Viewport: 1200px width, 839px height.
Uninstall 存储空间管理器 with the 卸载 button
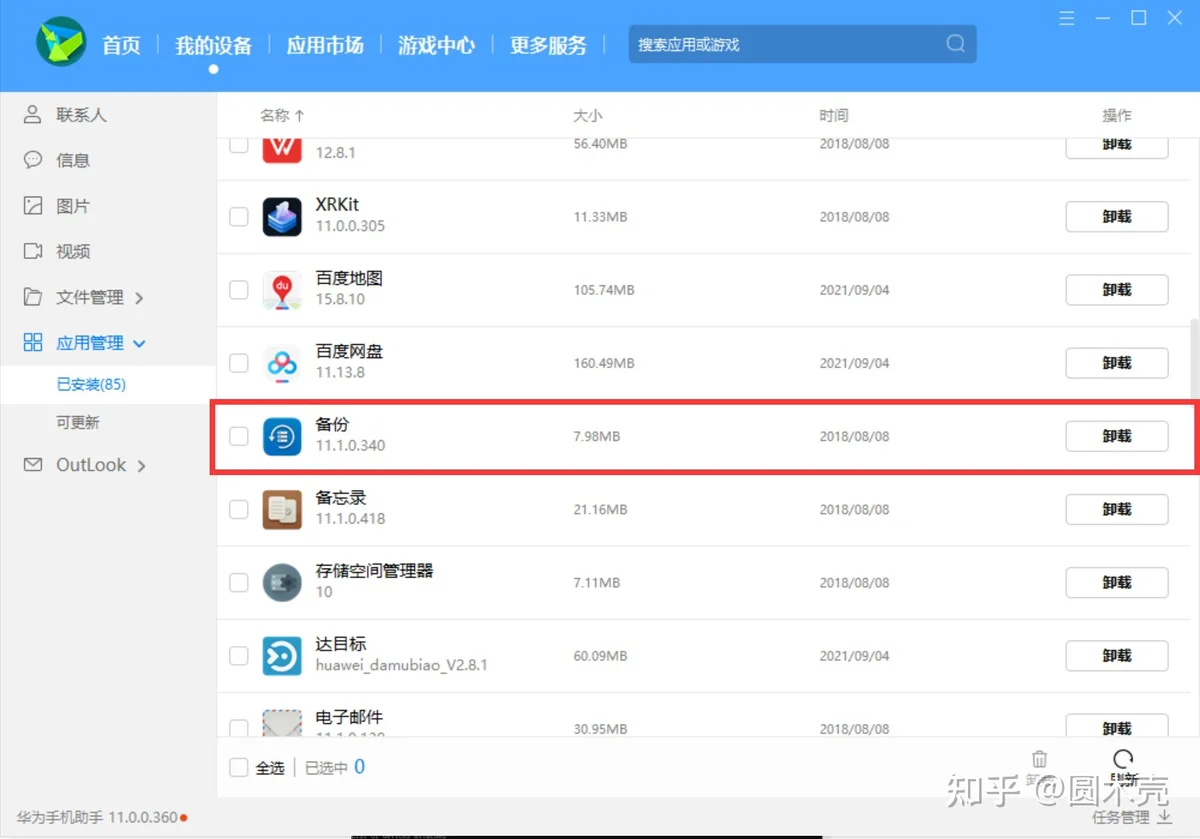pyautogui.click(x=1117, y=582)
